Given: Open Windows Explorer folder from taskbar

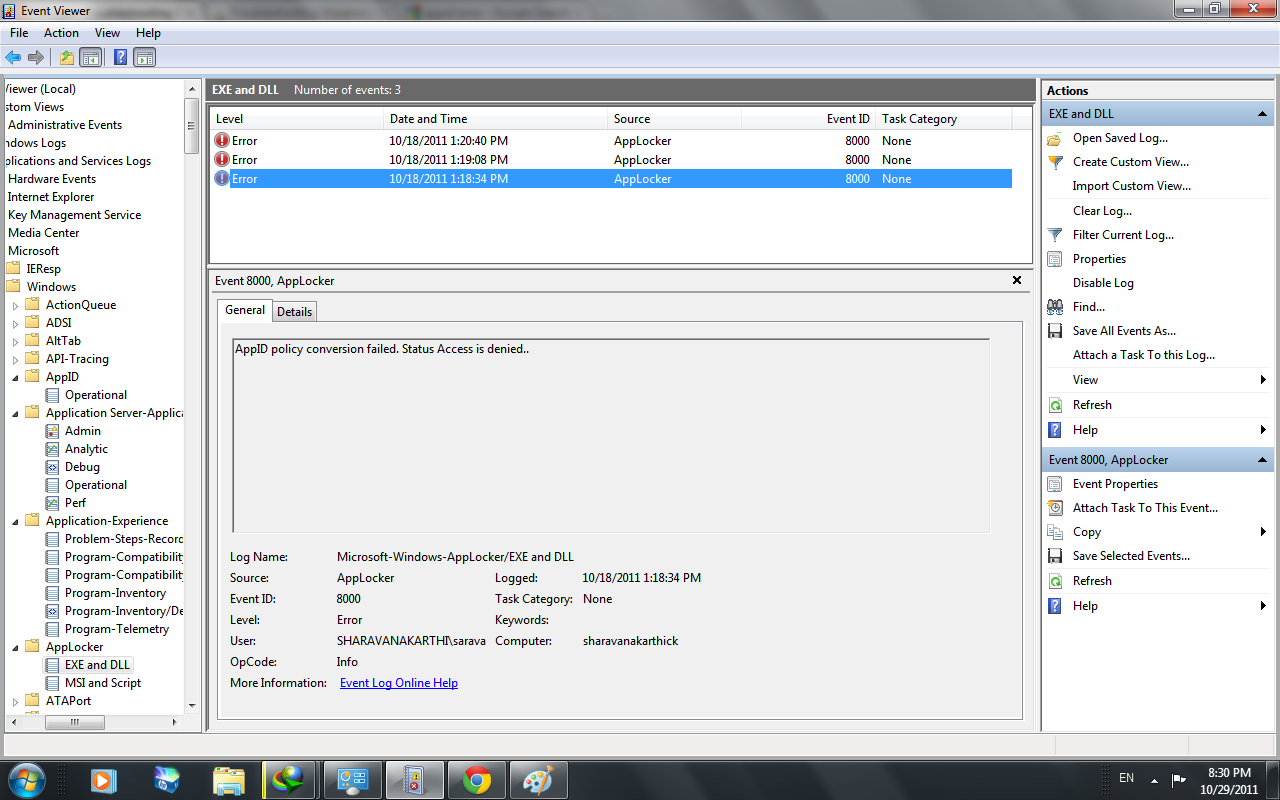Looking at the screenshot, I should click(x=229, y=779).
